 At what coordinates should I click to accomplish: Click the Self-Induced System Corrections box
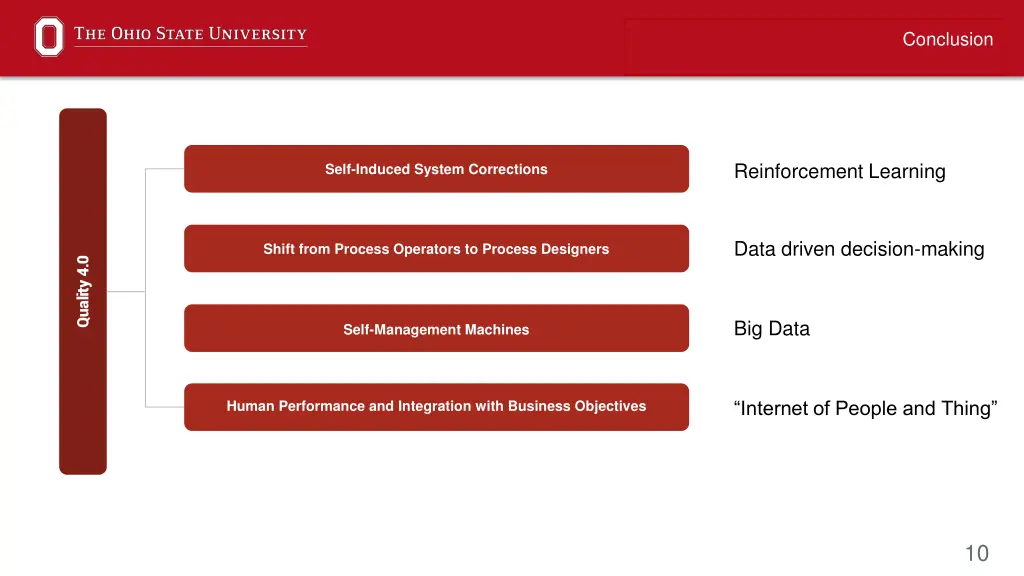436,168
